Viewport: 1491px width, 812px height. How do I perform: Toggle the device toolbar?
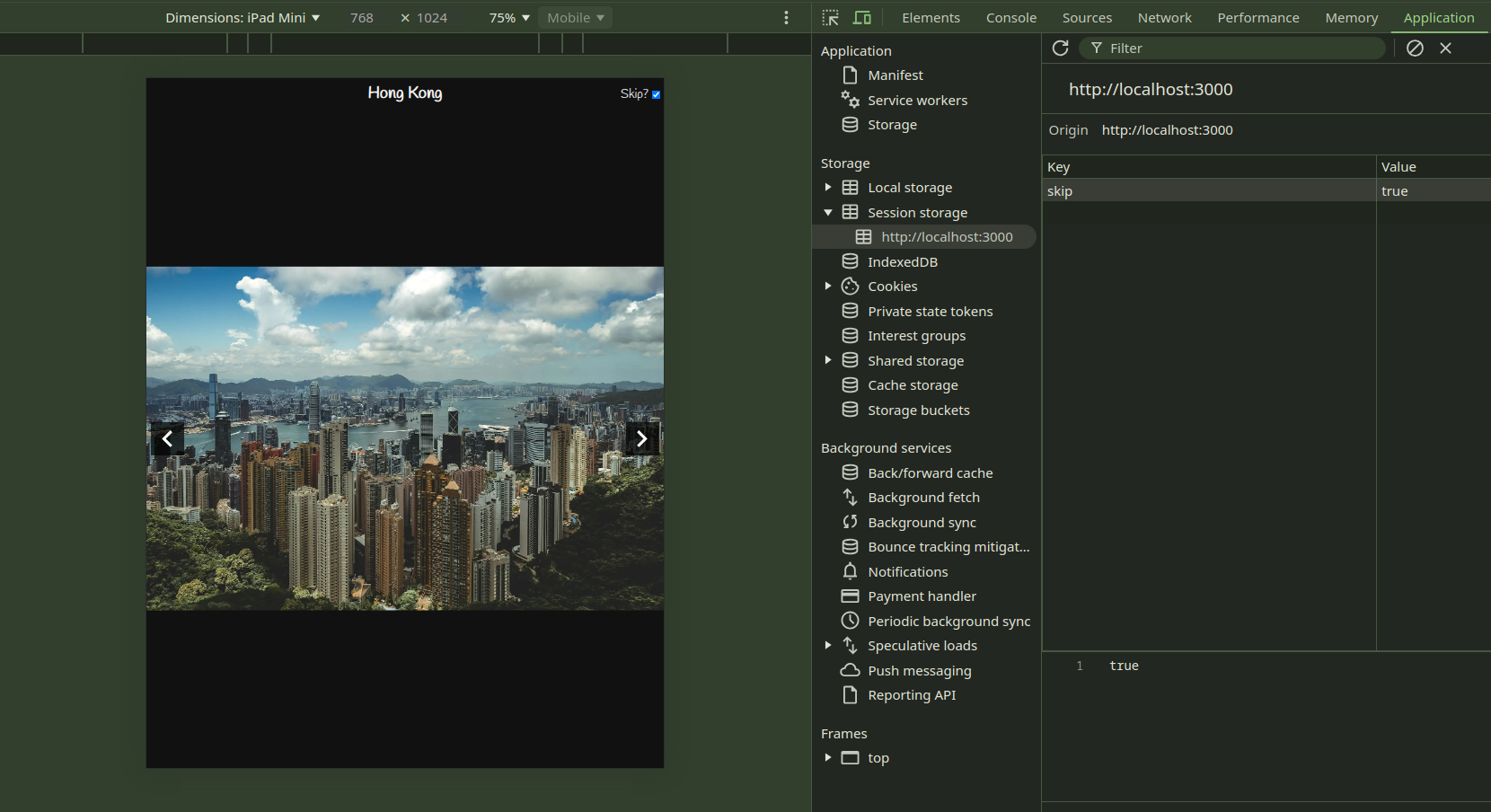pyautogui.click(x=862, y=17)
